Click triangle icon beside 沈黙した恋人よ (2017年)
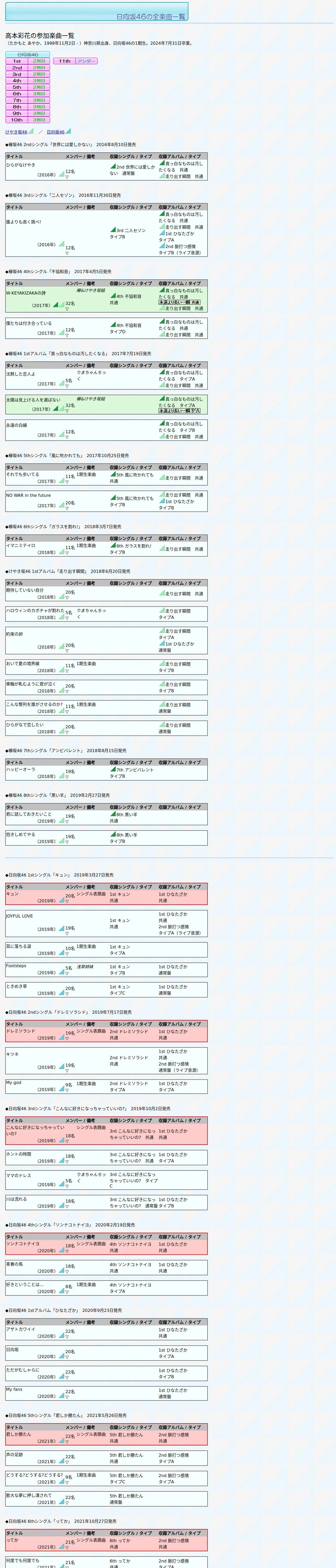 click(61, 383)
